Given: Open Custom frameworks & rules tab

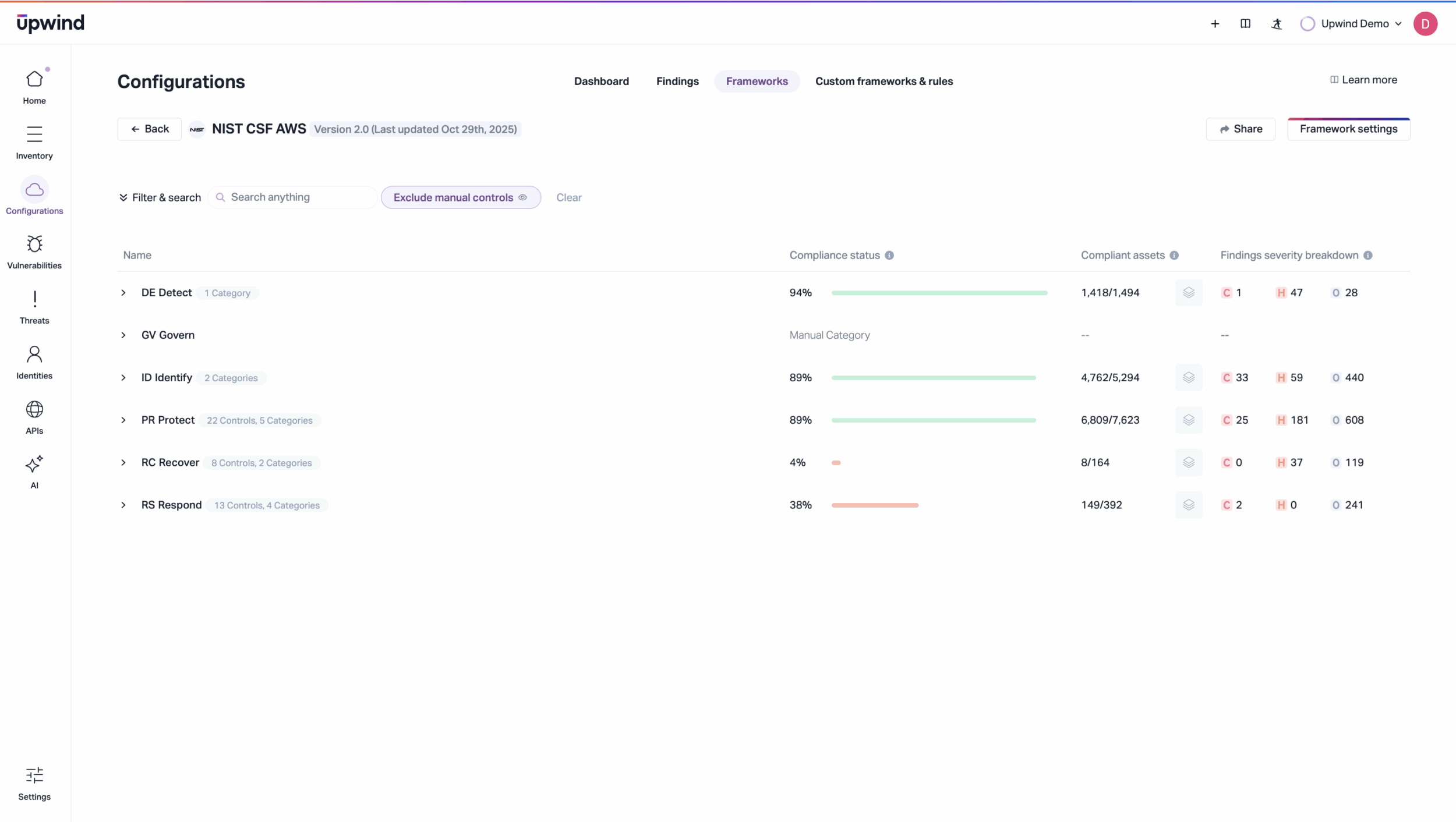Looking at the screenshot, I should (884, 82).
